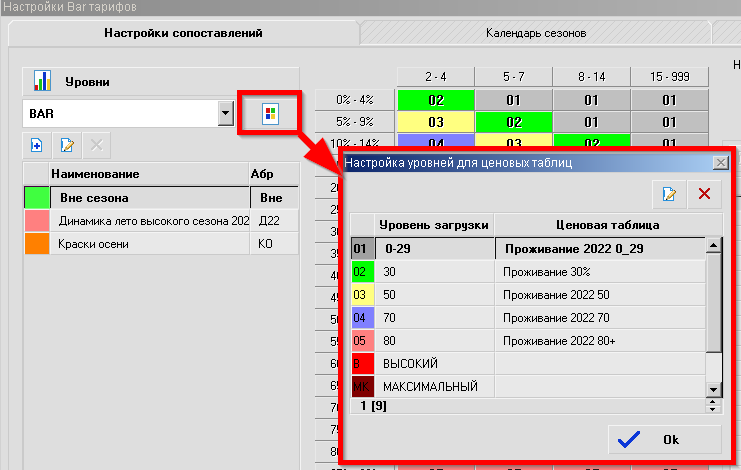Click the green Вне сезона color swatch
This screenshot has height=470, width=741.
(37, 197)
